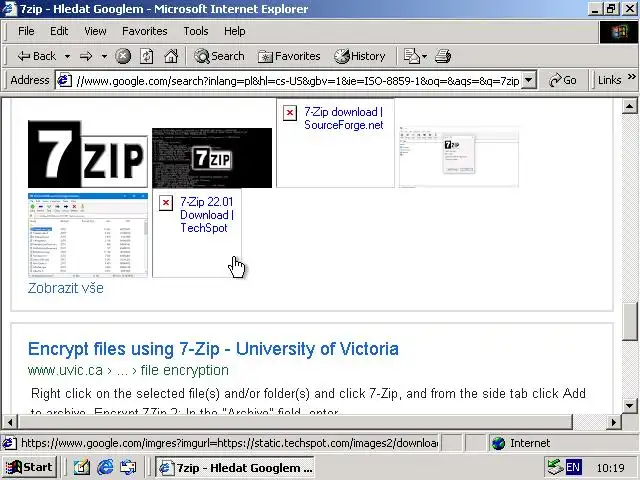The width and height of the screenshot is (640, 480).
Task: Go to the Home page icon
Action: (171, 56)
